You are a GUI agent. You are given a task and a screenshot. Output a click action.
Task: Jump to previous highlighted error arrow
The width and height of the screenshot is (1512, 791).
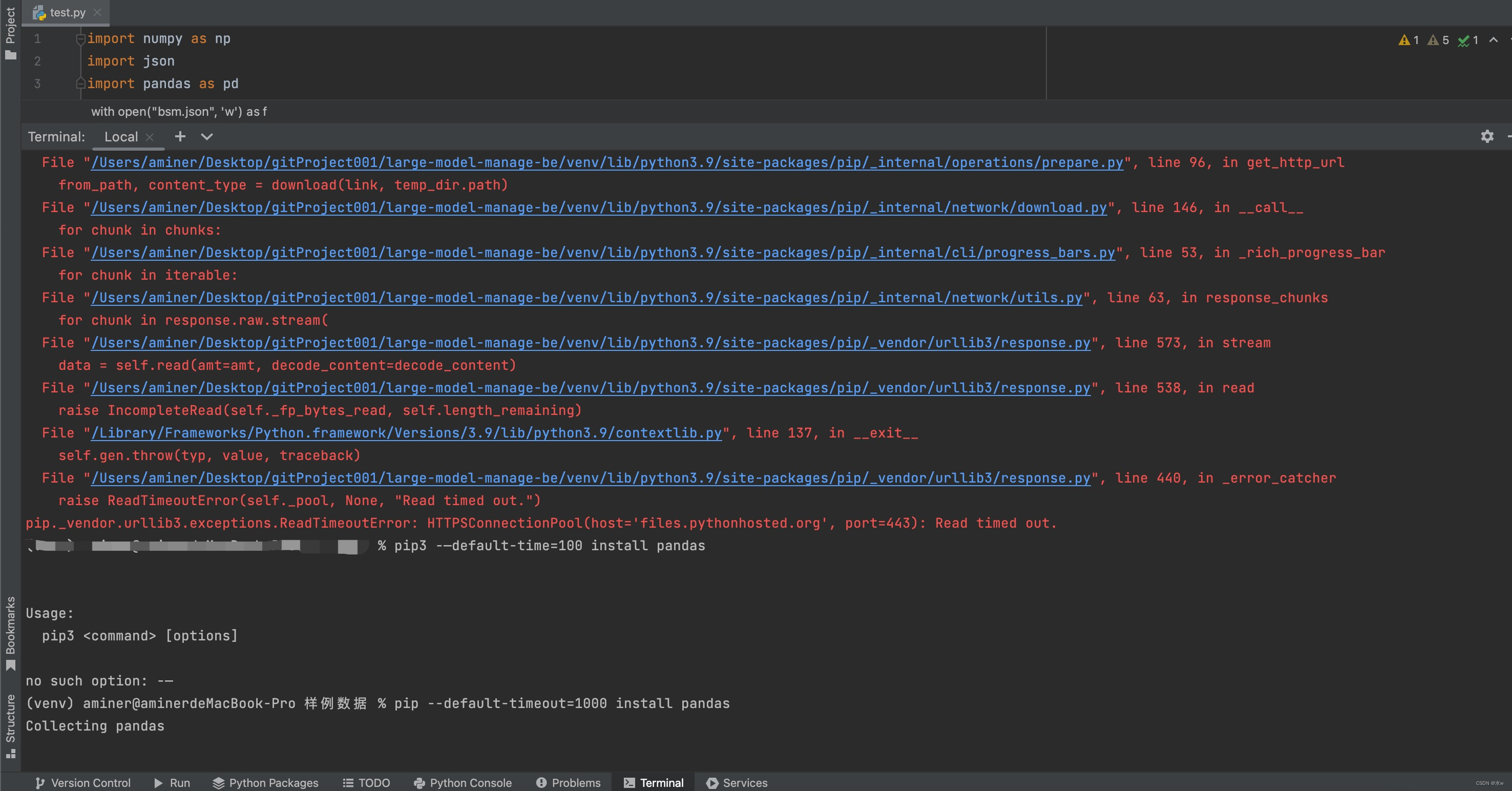(1493, 40)
